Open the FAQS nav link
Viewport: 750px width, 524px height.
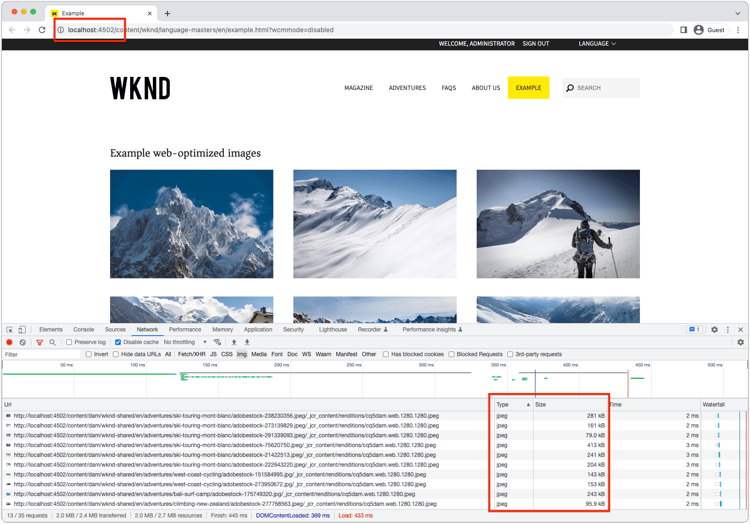click(x=449, y=88)
